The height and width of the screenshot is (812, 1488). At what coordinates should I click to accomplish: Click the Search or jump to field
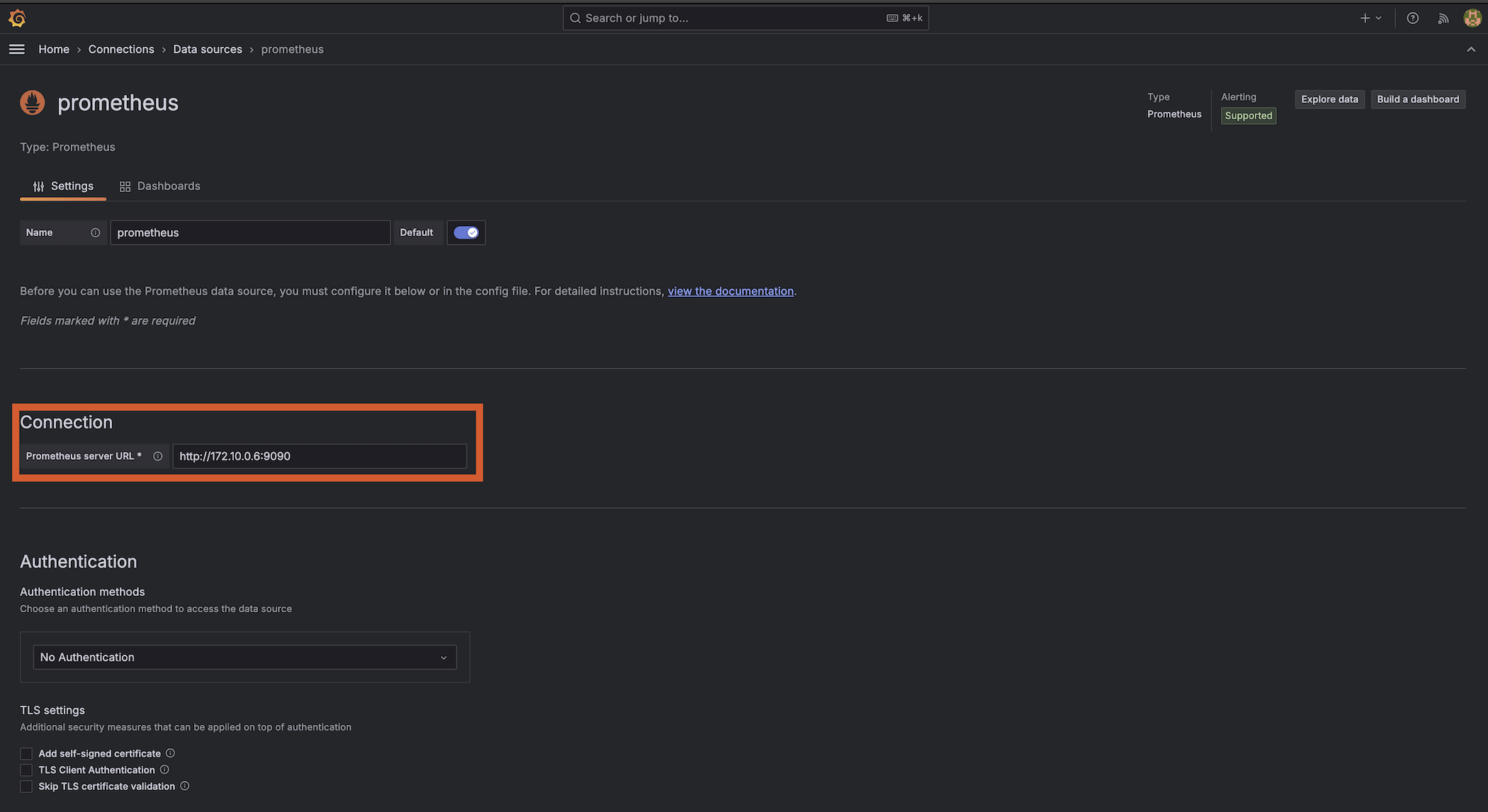pos(745,18)
